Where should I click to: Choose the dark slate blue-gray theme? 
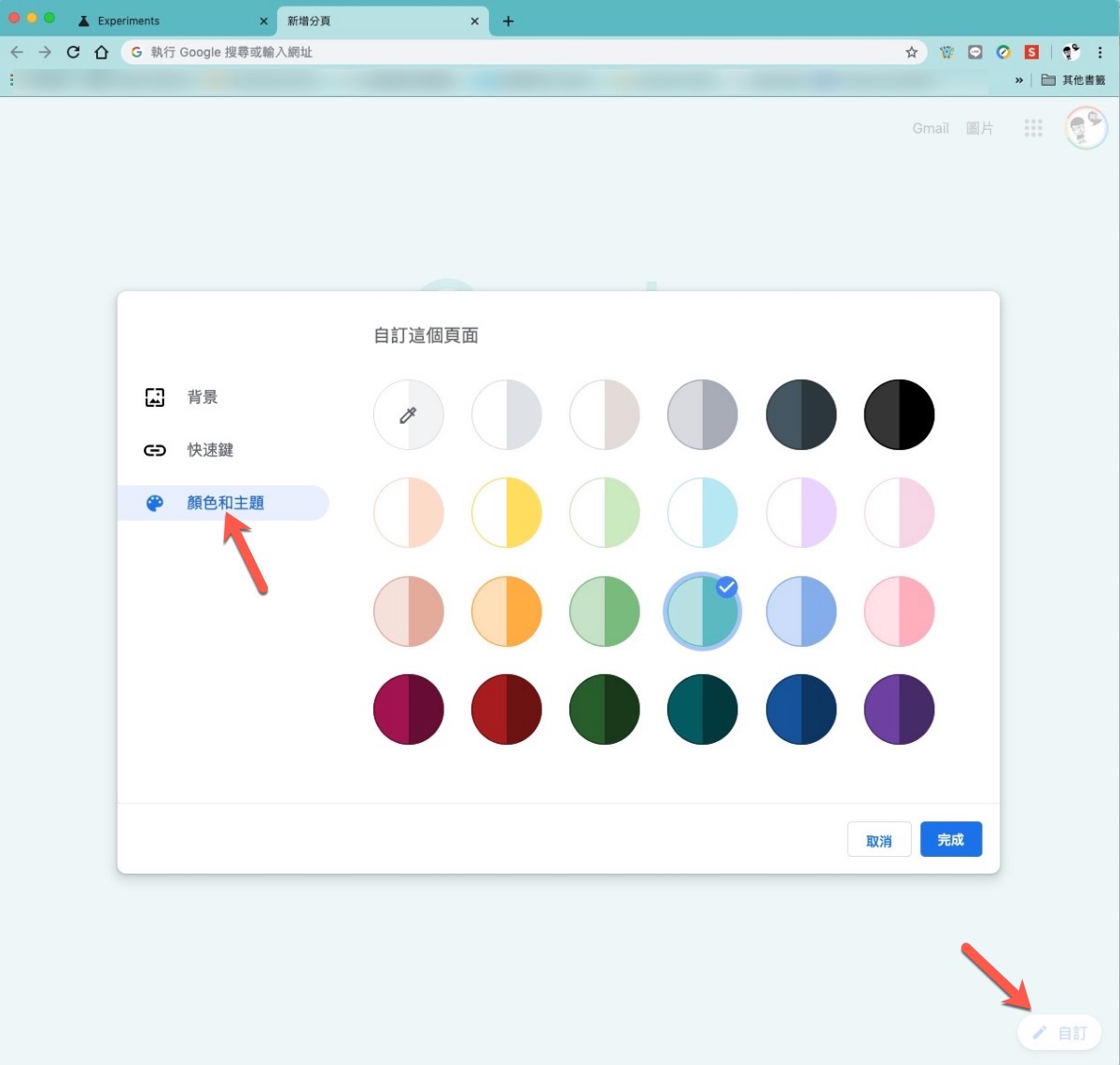point(801,414)
